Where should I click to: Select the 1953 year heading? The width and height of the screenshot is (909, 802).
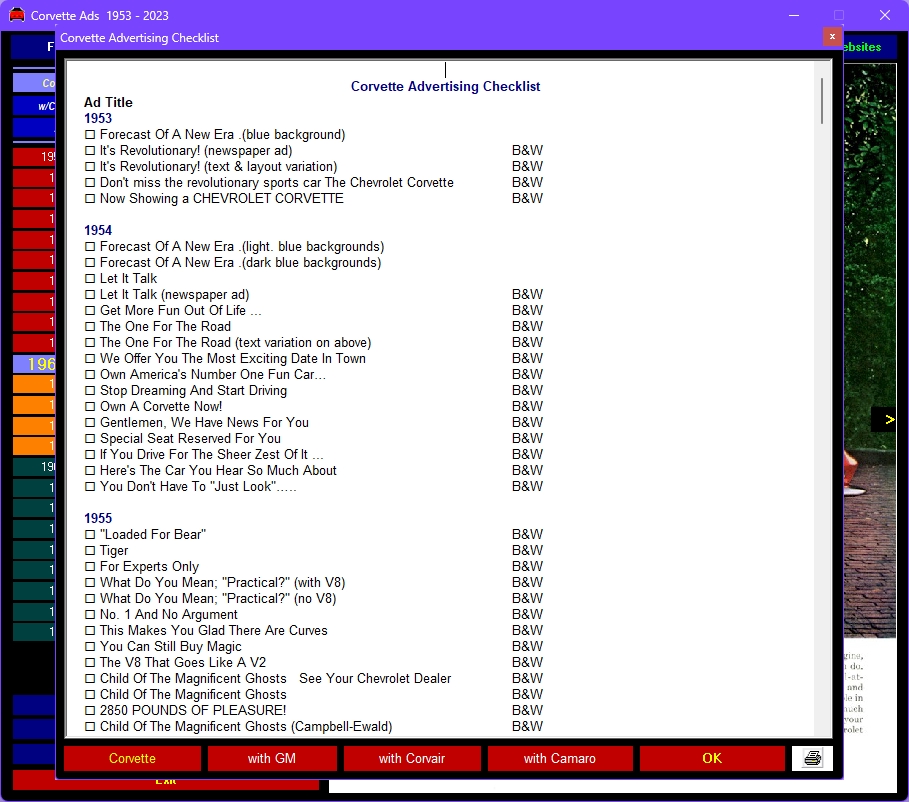coord(98,118)
